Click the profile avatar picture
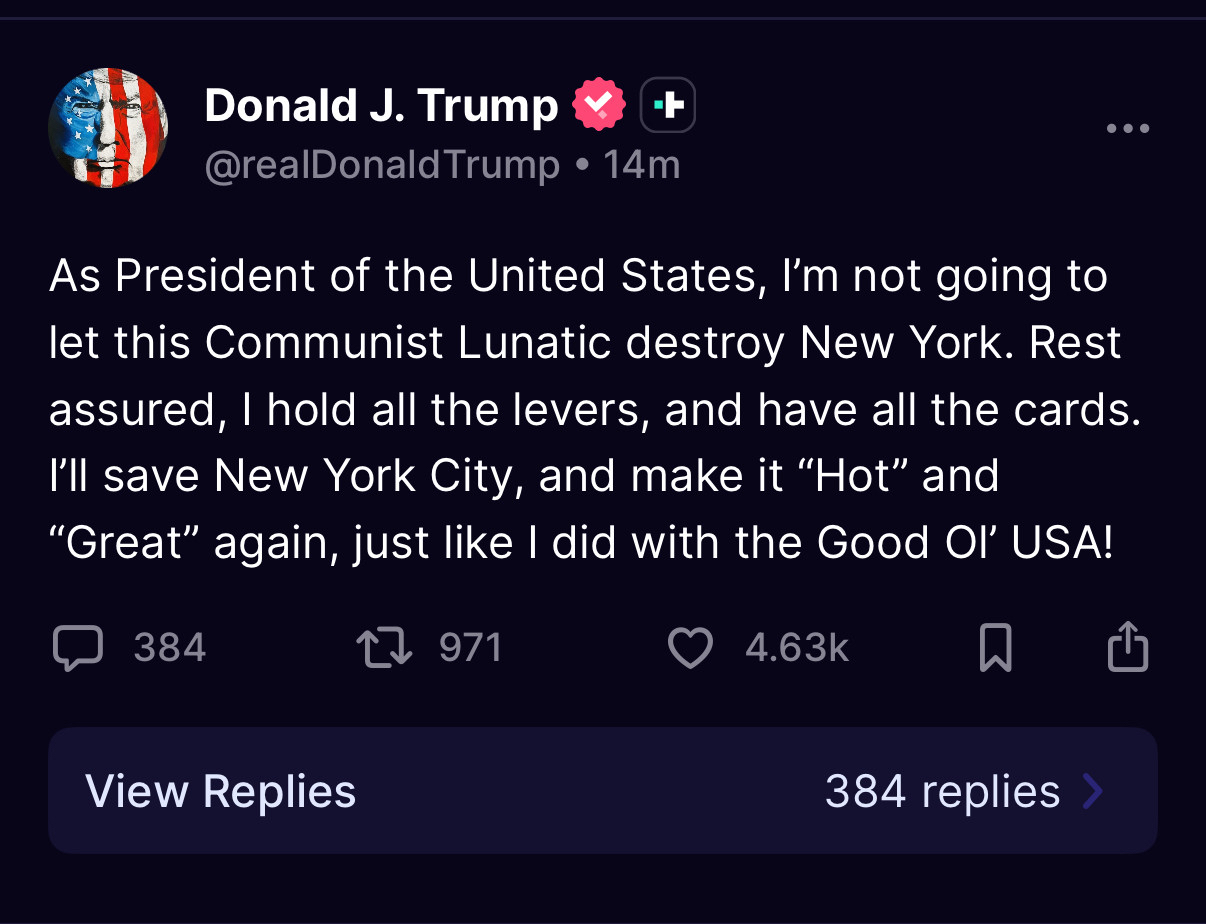The height and width of the screenshot is (924, 1206). click(x=108, y=128)
